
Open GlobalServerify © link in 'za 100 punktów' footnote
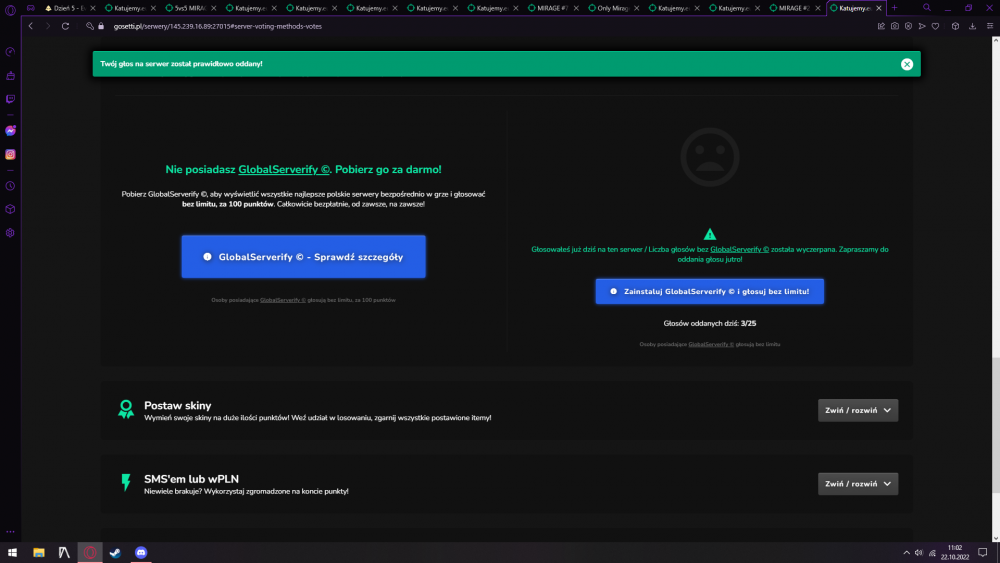[x=283, y=300]
